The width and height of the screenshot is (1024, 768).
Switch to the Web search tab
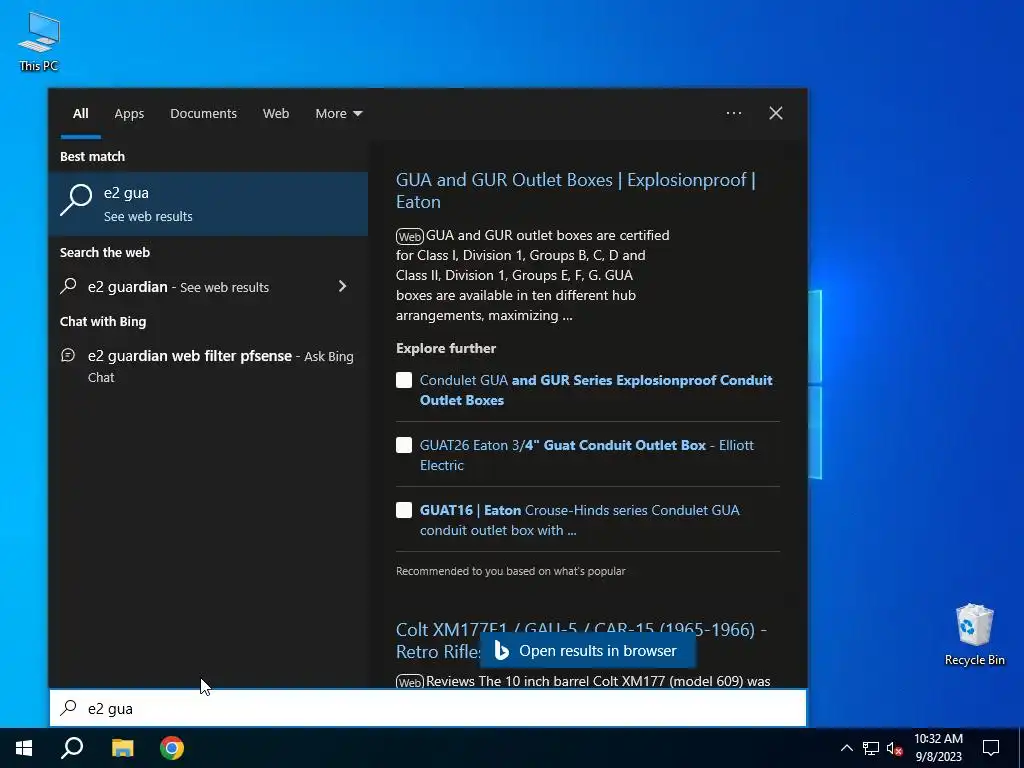click(x=276, y=114)
